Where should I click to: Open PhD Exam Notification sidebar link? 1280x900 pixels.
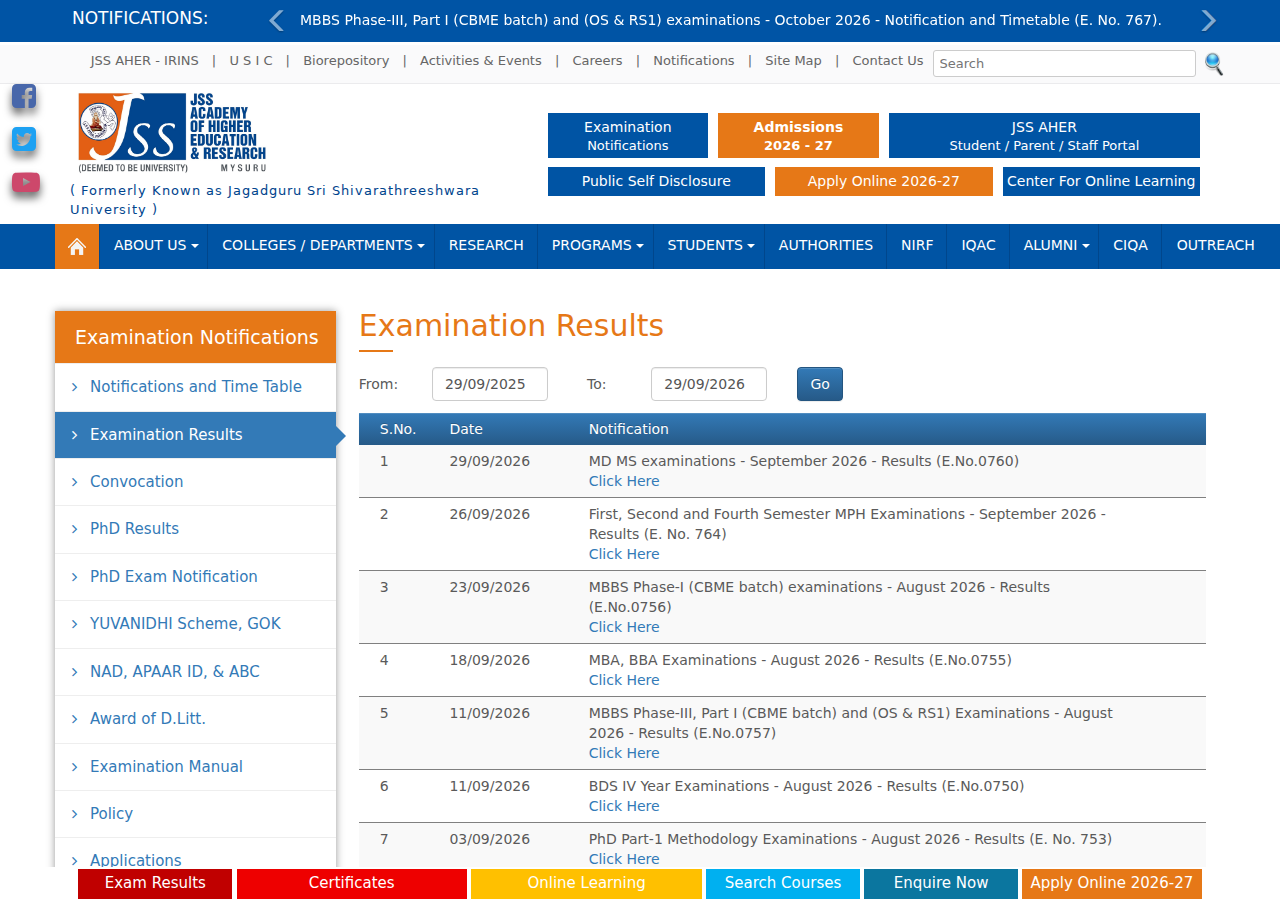point(196,577)
